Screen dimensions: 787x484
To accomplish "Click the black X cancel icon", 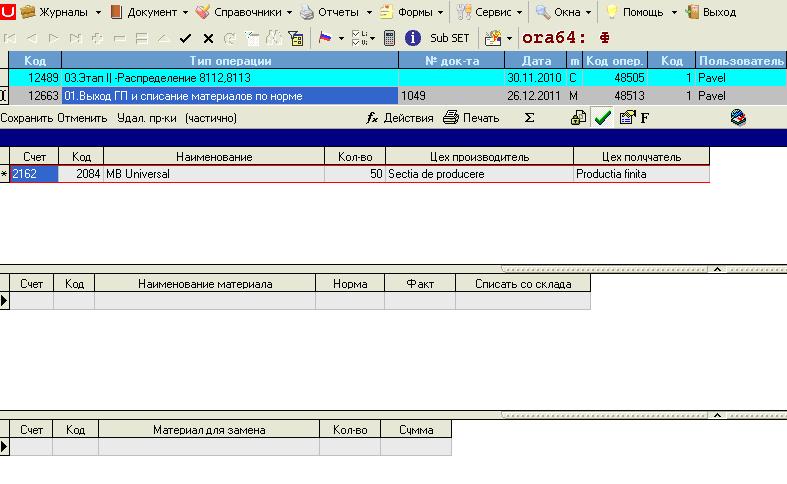I will pos(208,38).
